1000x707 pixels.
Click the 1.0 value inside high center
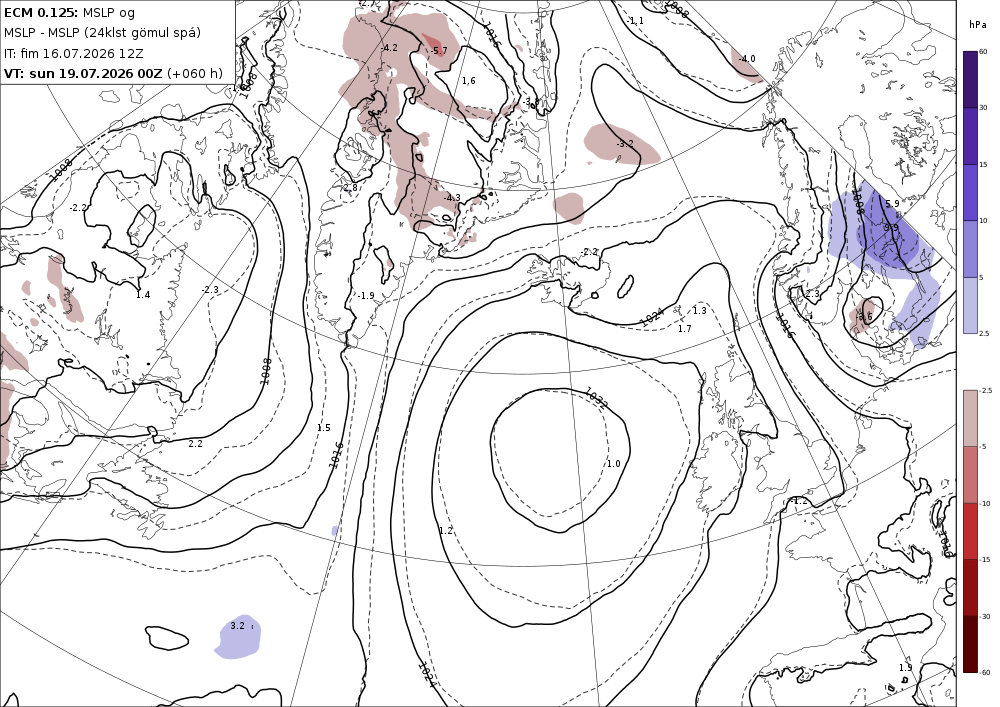(x=614, y=463)
